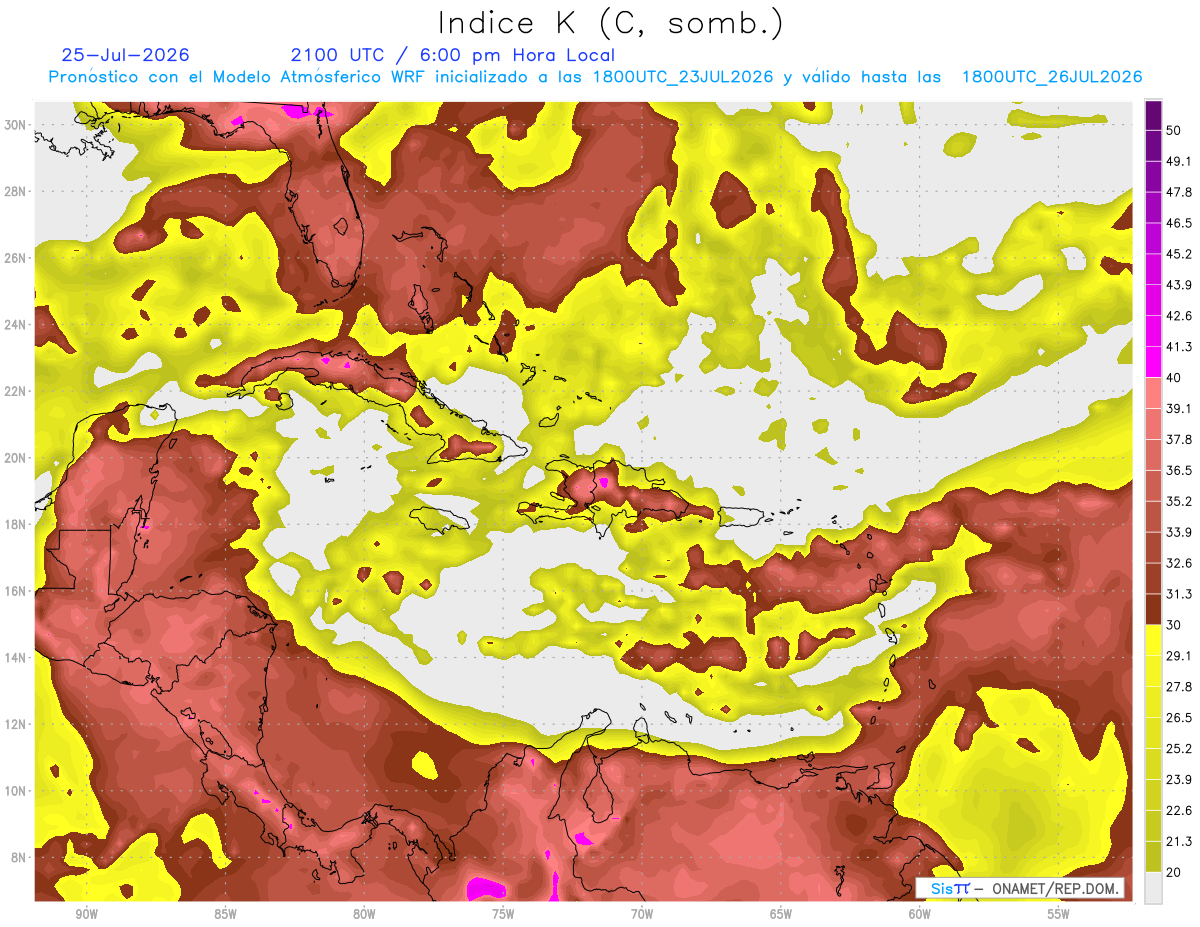This screenshot has height=927, width=1200.
Task: Click the color scale value 27.8
Action: [1179, 686]
